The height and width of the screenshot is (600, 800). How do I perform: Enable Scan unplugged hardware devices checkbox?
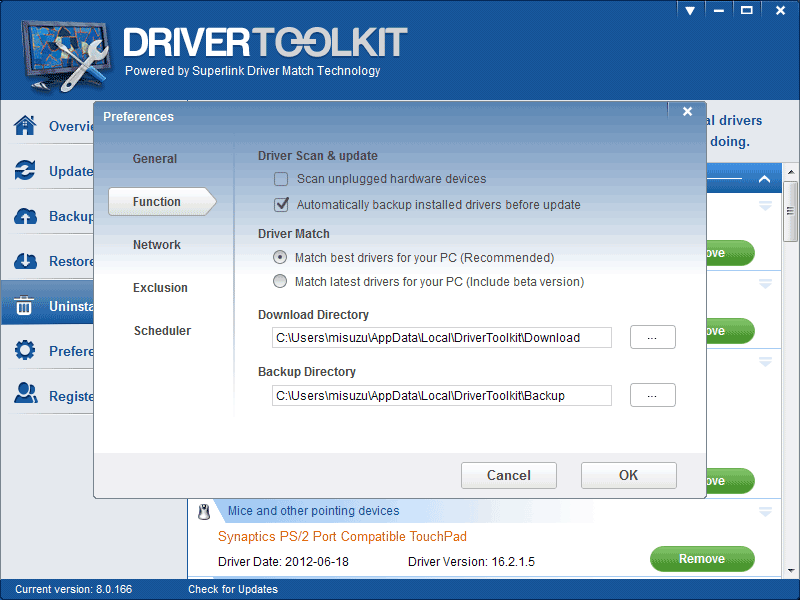[281, 179]
